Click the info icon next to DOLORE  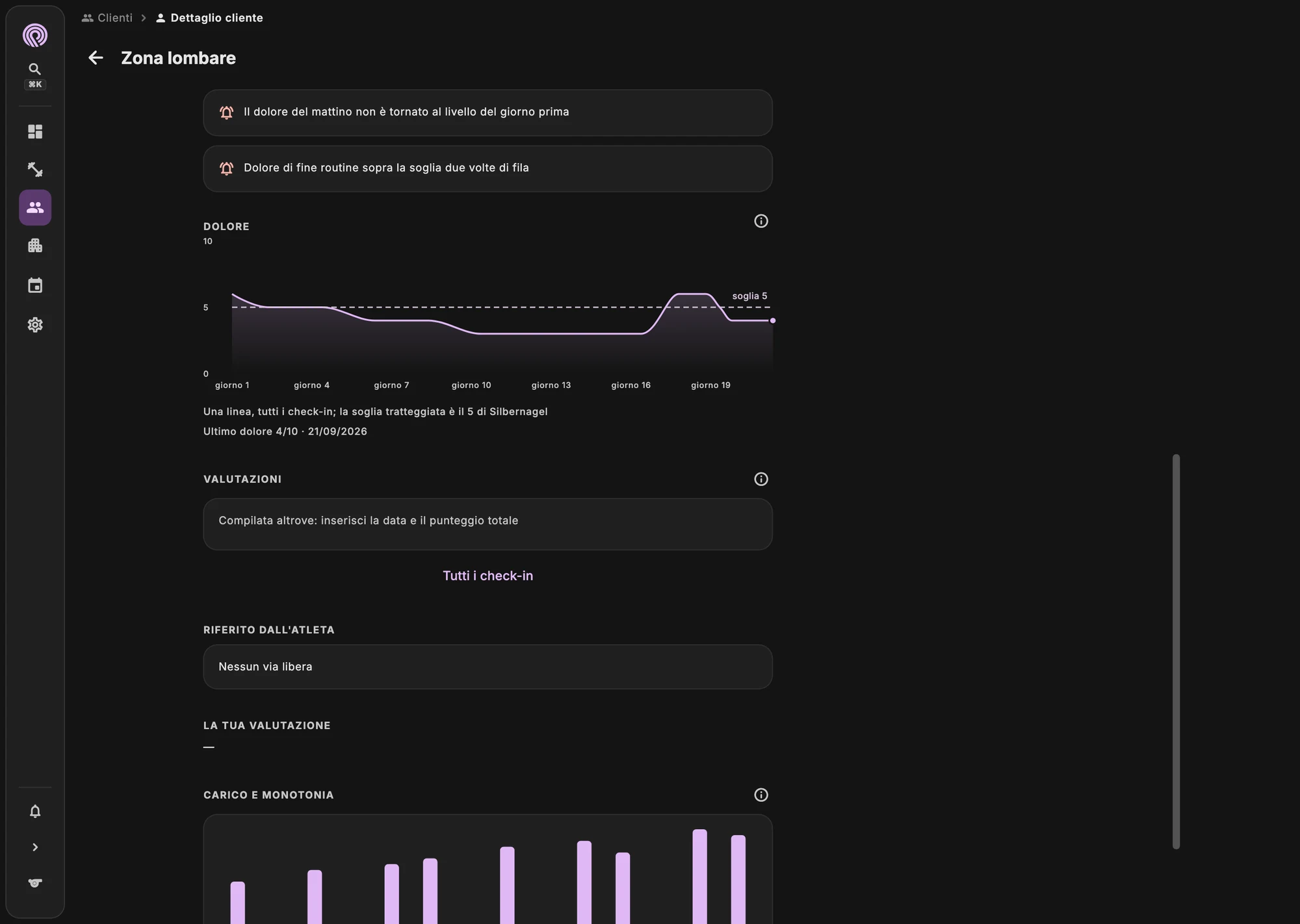tap(761, 221)
